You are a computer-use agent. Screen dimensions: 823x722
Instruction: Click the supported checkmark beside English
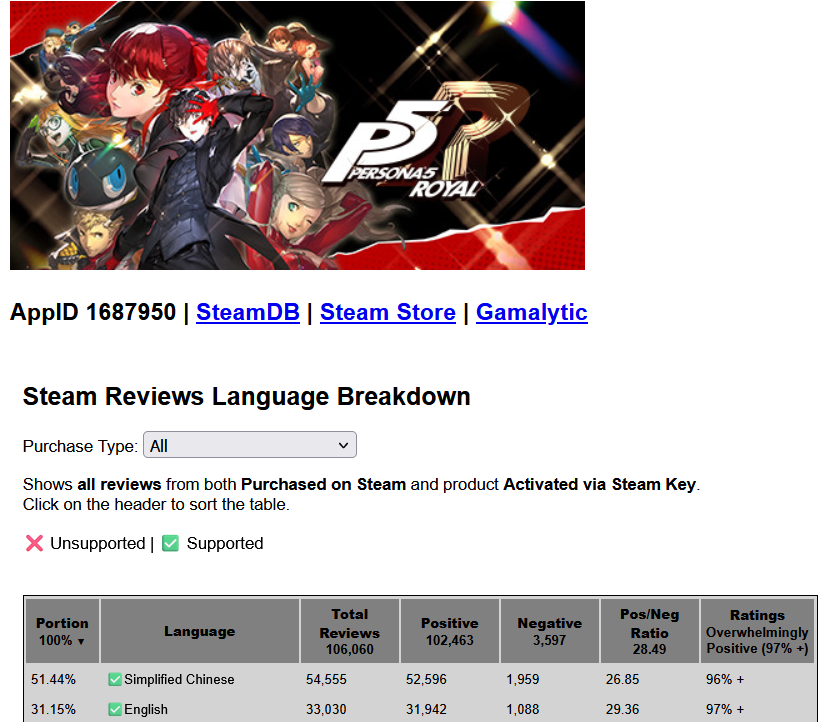115,709
